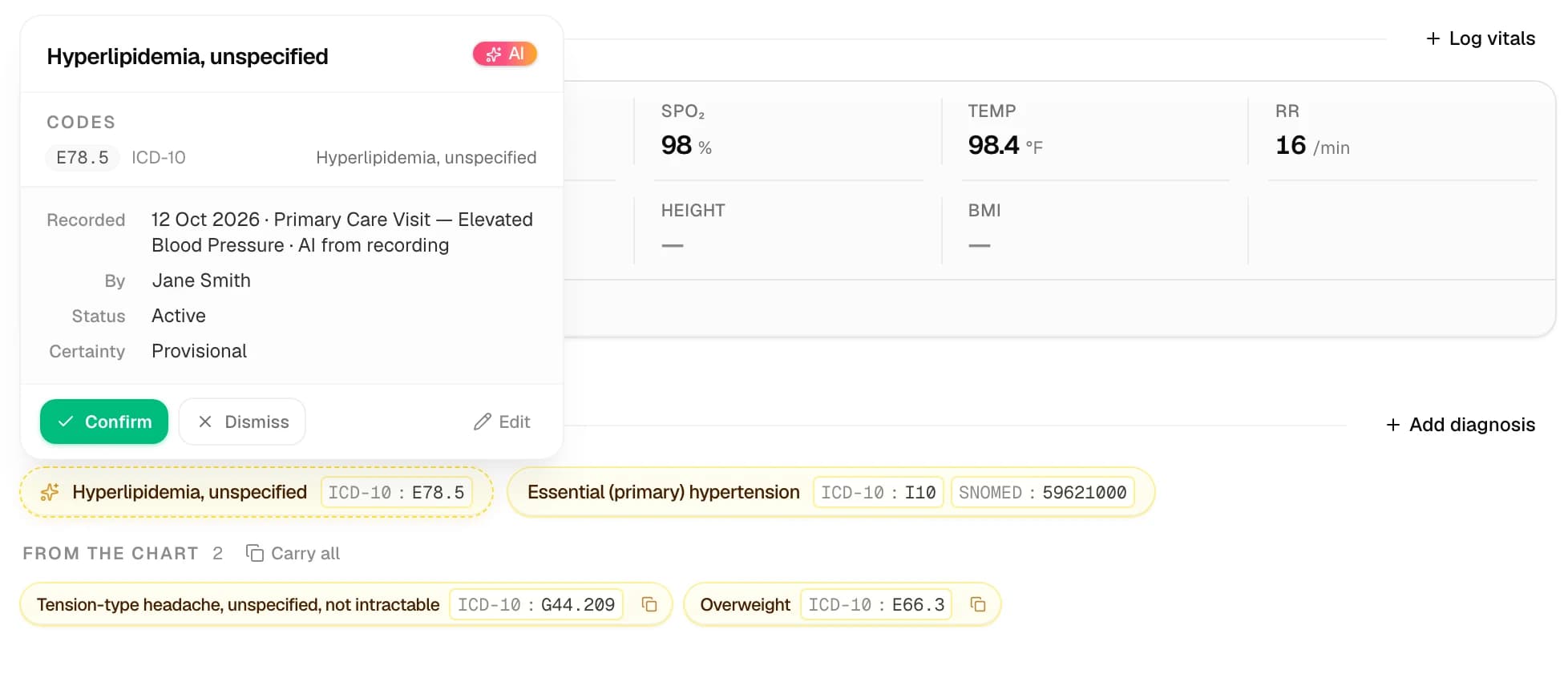Screen dimensions: 1568x686
Task: Click the SpO2 value 98 %
Action: click(686, 146)
